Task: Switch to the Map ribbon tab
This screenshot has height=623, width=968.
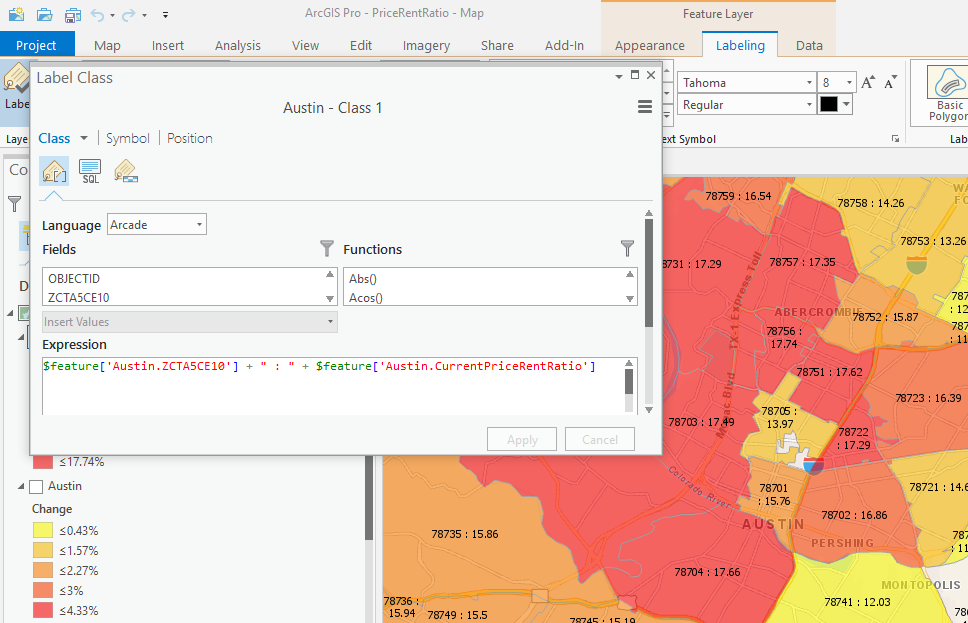Action: (107, 45)
